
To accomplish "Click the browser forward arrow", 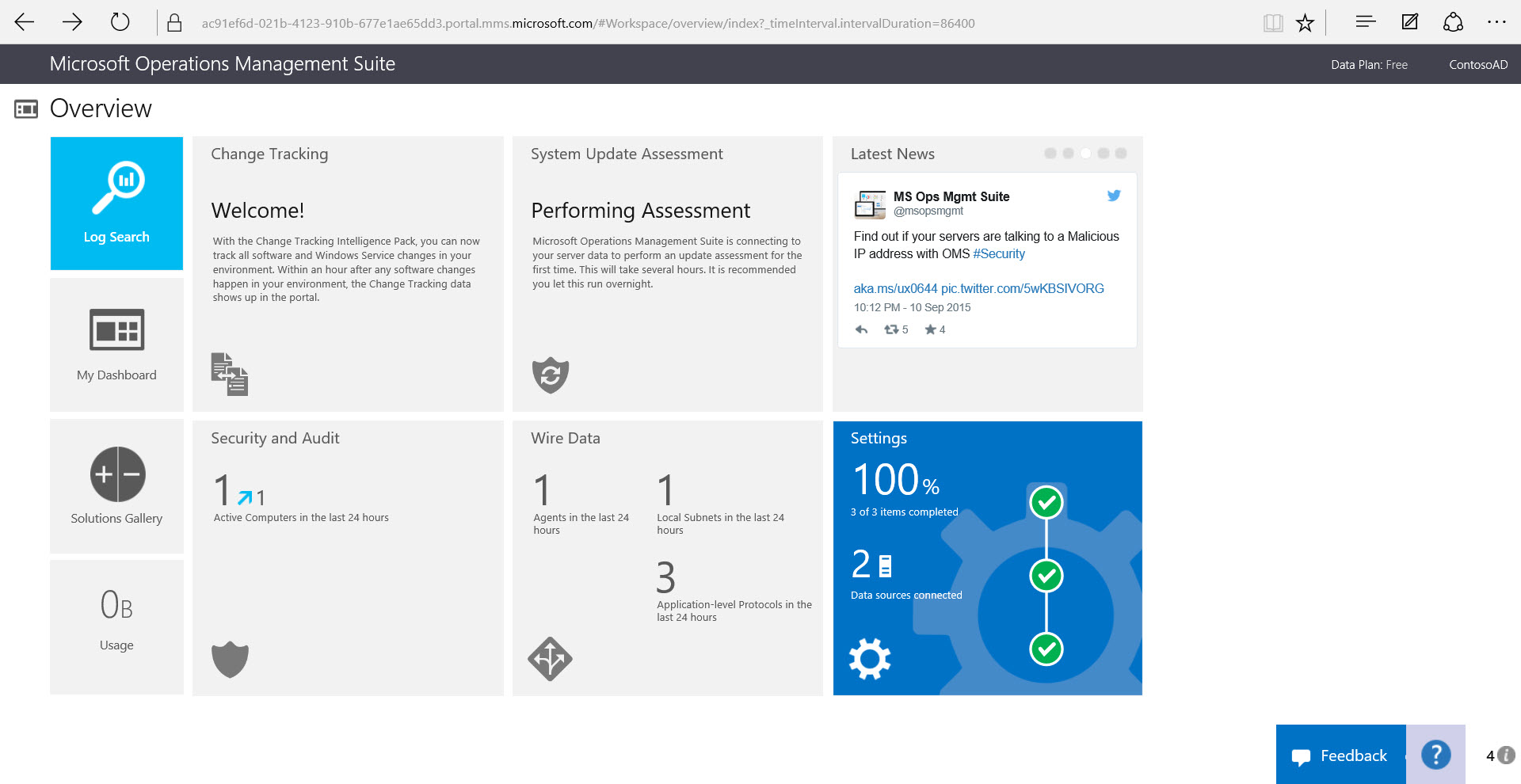I will [x=72, y=22].
